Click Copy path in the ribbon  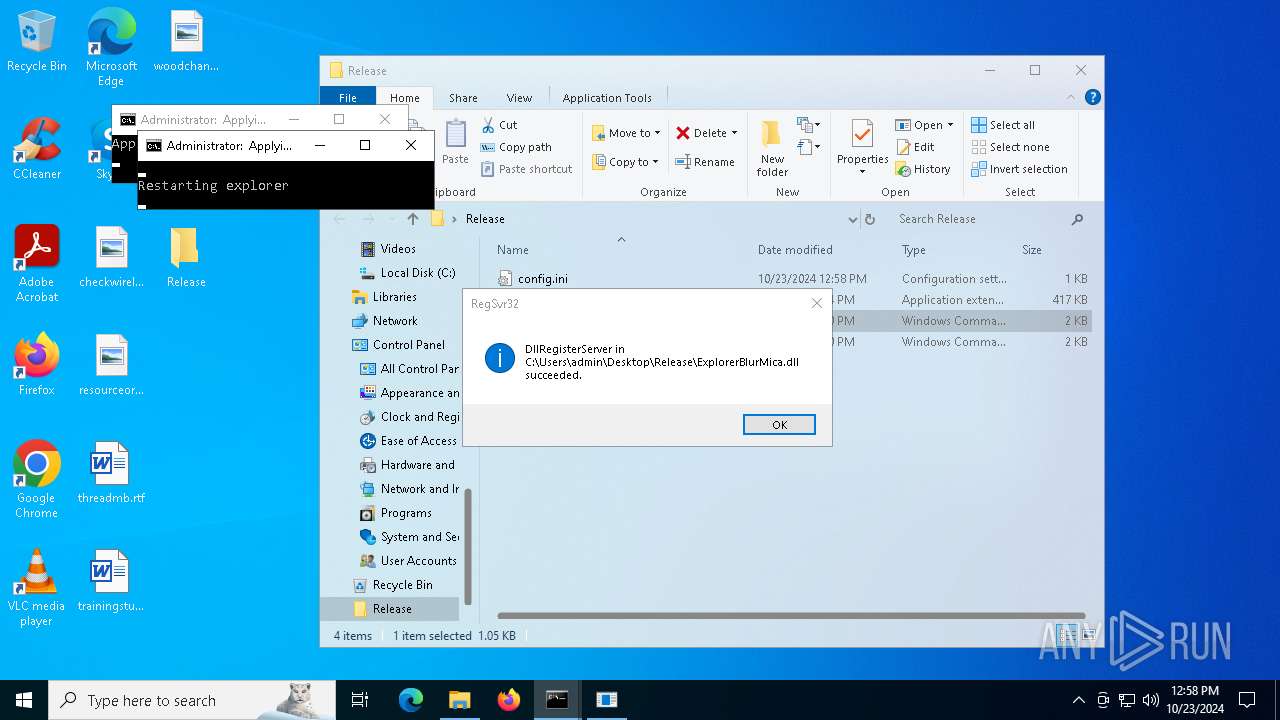(x=516, y=147)
